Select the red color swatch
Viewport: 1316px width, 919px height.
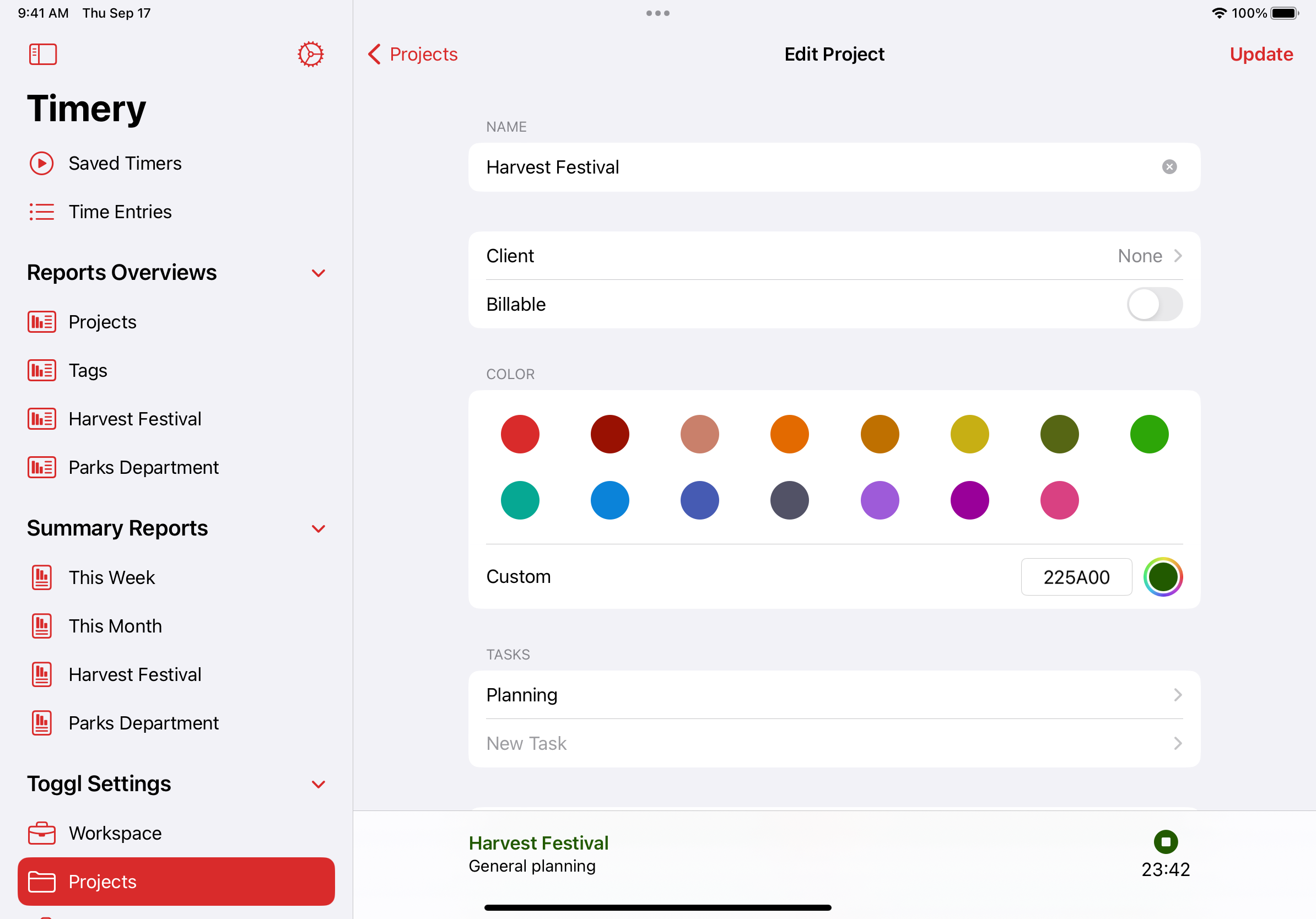coord(520,434)
